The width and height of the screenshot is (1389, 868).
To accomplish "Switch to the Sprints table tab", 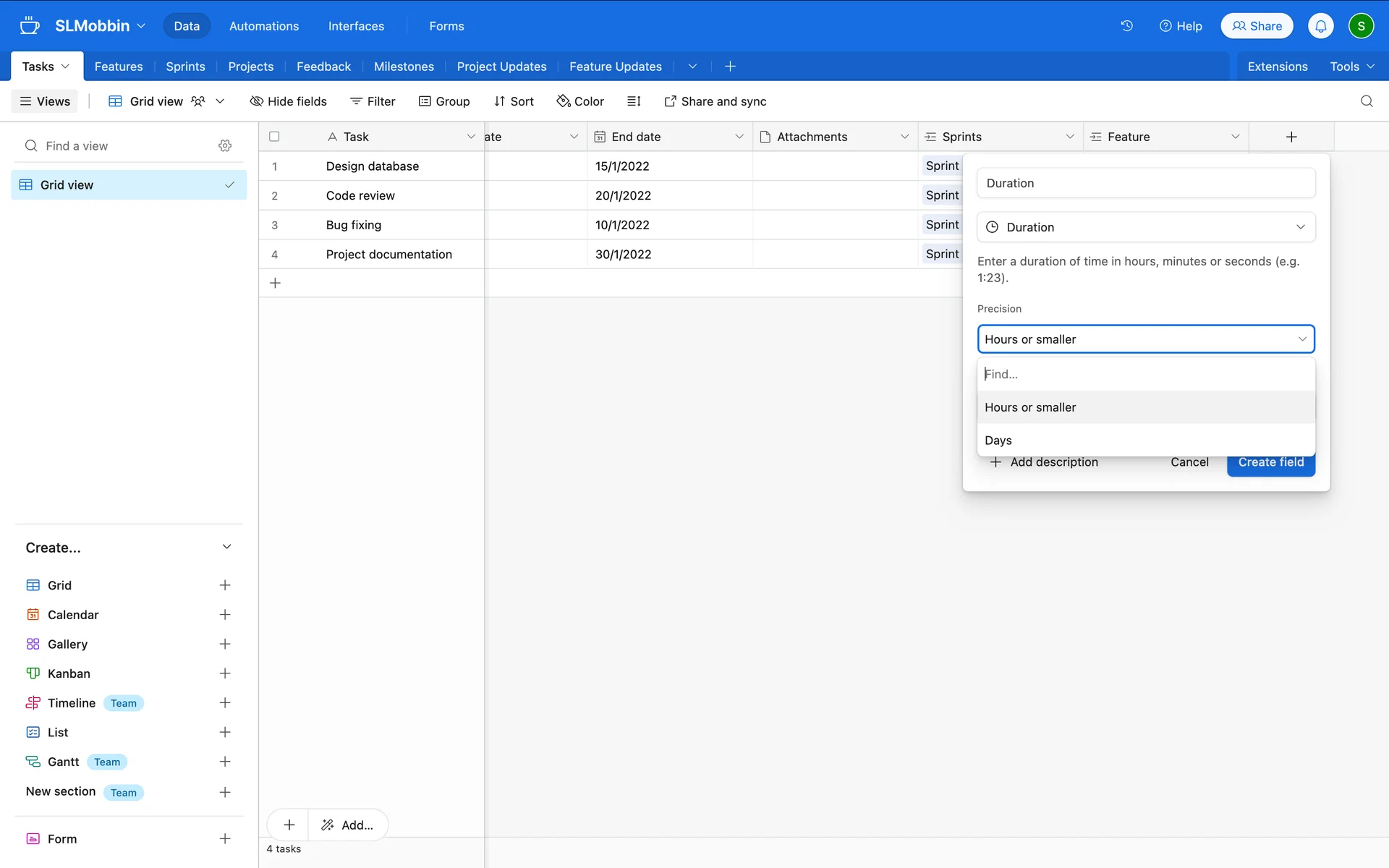I will click(185, 67).
